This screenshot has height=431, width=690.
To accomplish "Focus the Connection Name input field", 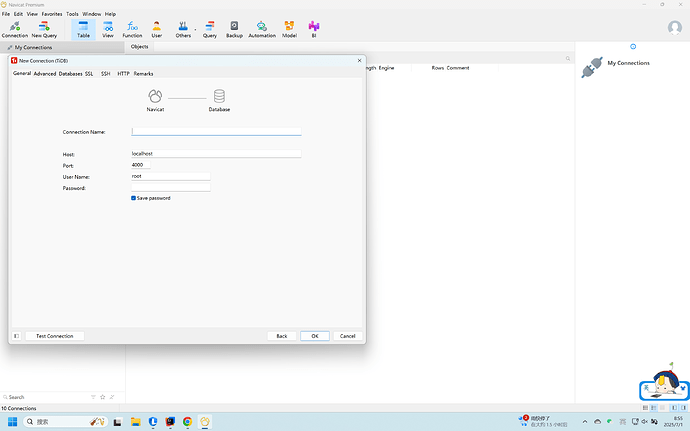I will click(x=216, y=131).
